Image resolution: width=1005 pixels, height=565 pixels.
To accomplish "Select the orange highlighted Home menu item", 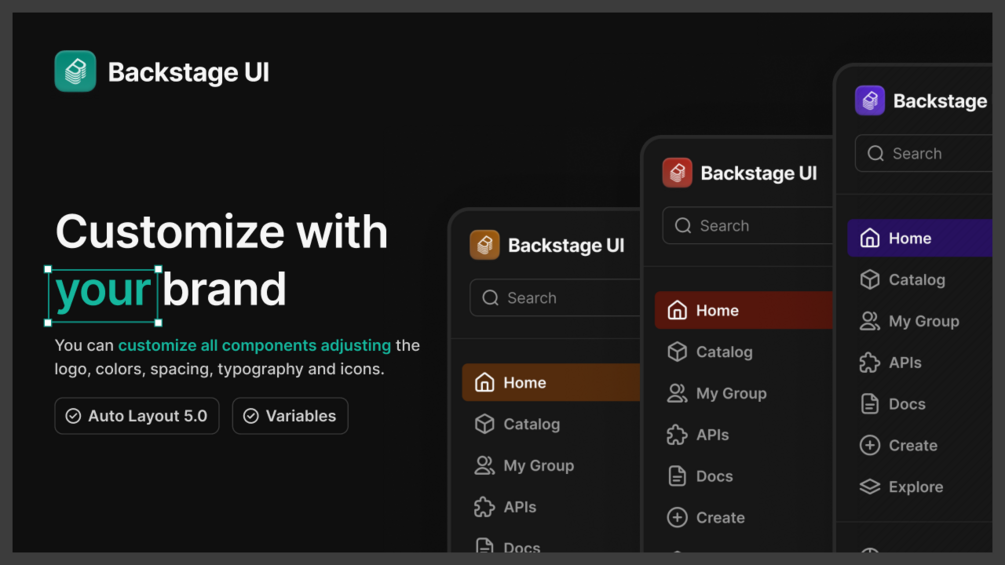I will point(550,383).
